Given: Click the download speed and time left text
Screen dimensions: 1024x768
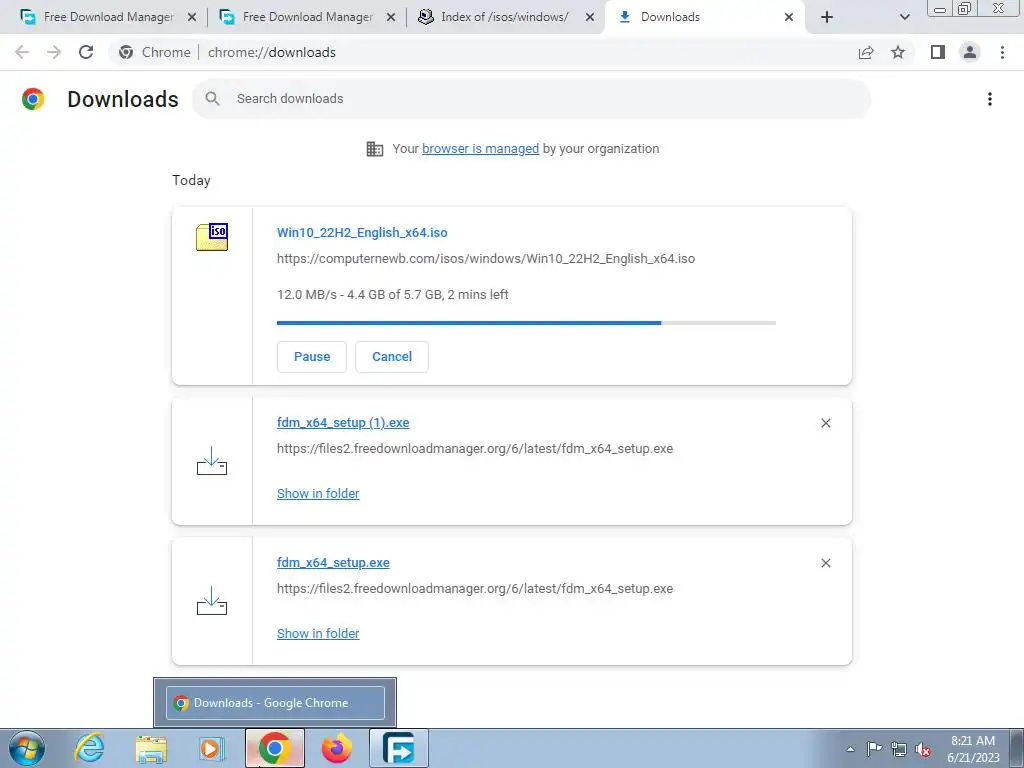Looking at the screenshot, I should click(392, 295).
